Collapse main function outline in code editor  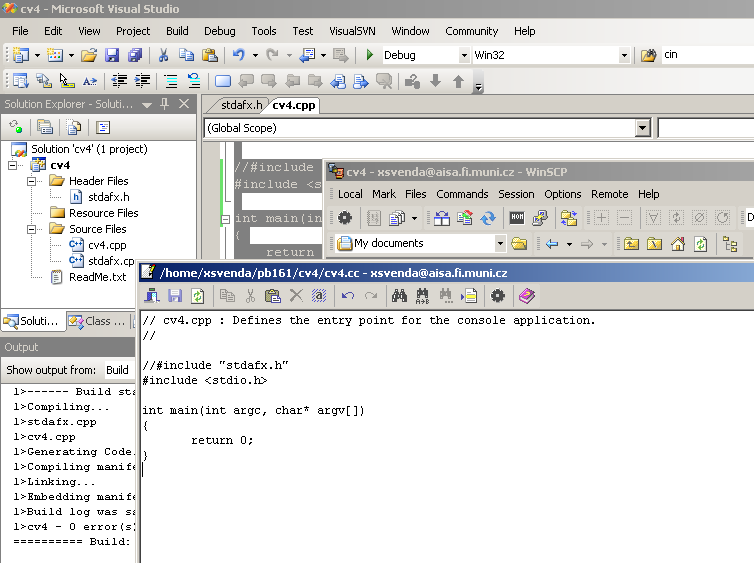(225, 219)
